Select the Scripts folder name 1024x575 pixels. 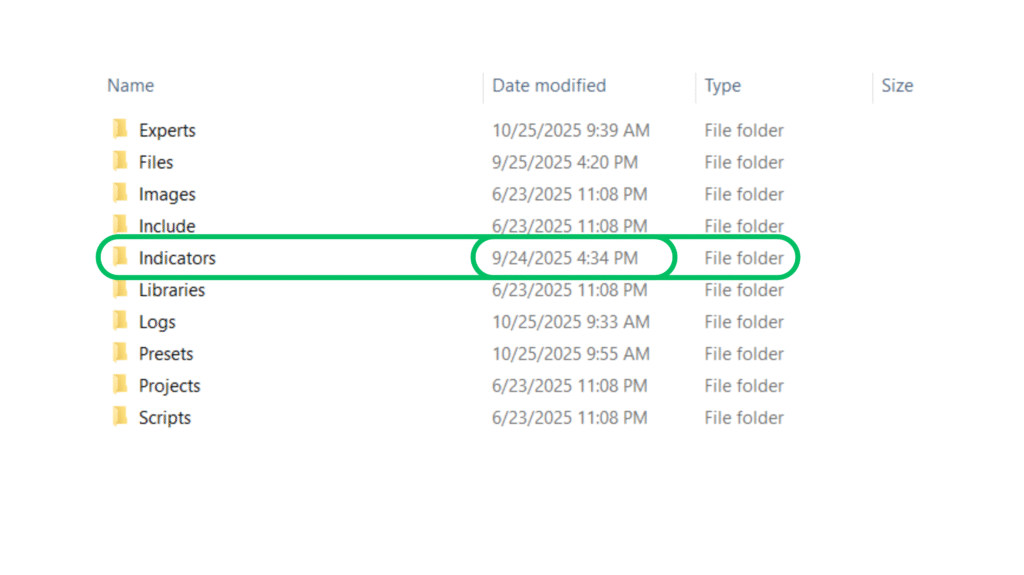point(165,418)
